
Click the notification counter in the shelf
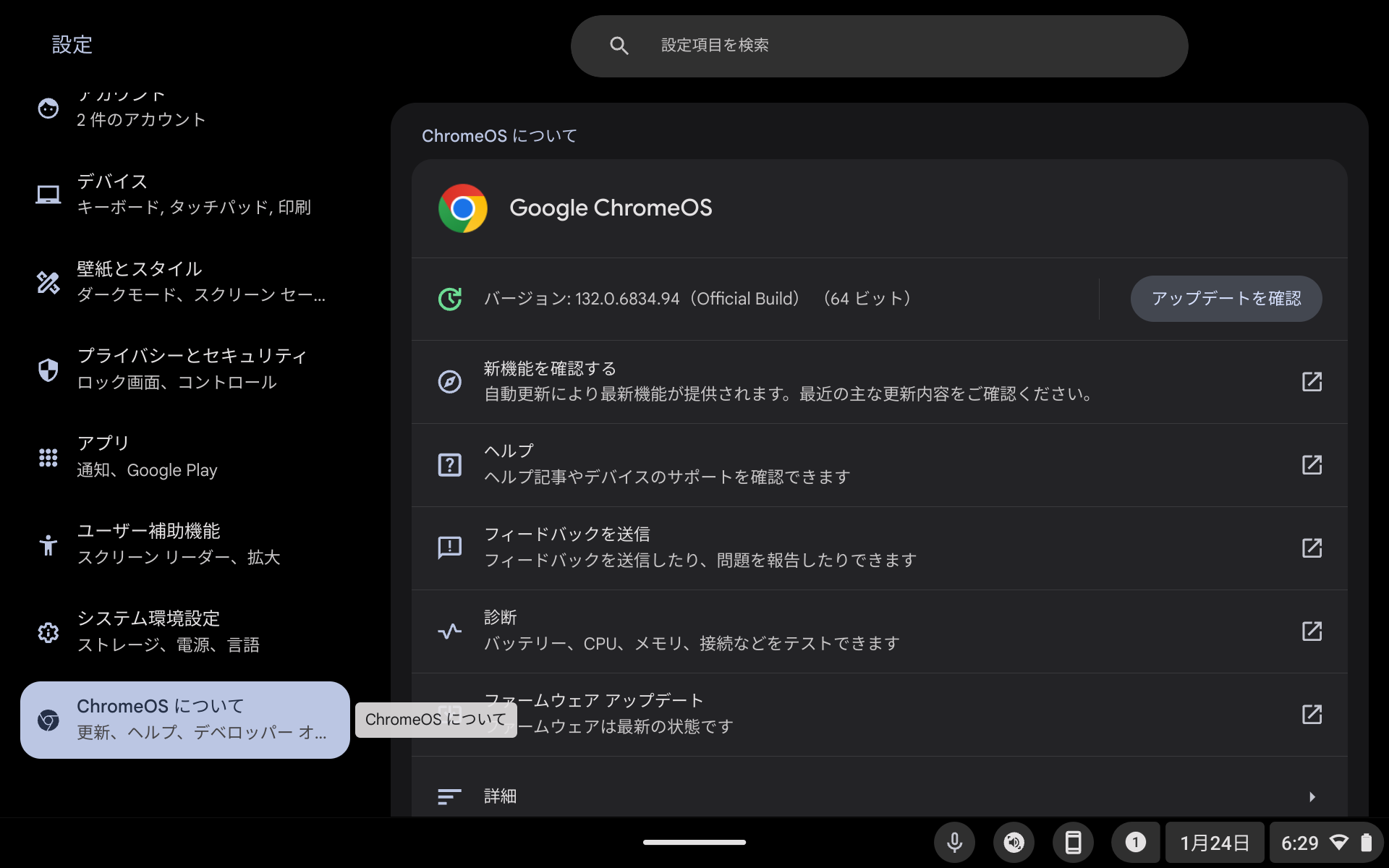[x=1135, y=842]
